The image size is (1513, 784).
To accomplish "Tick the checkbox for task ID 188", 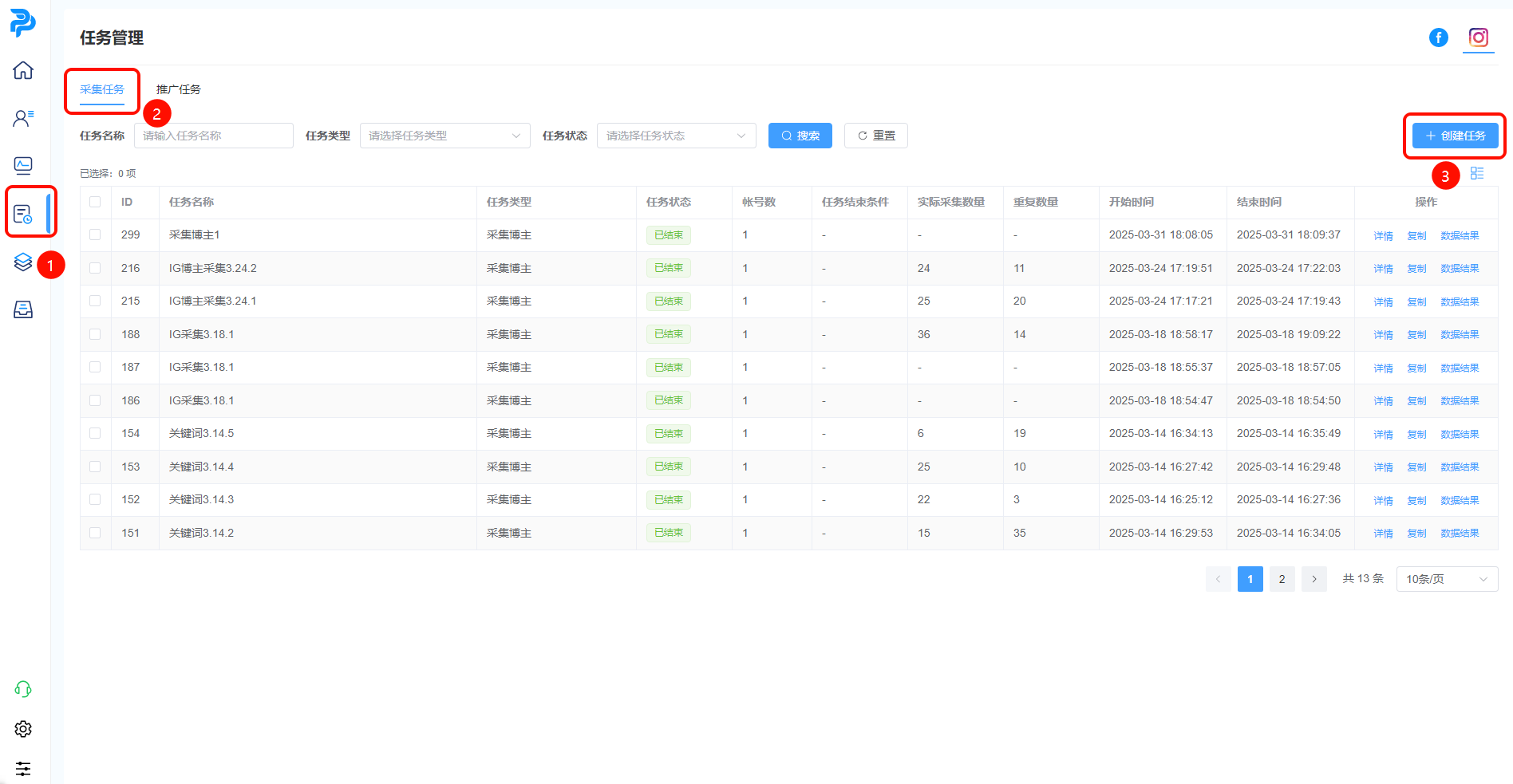I will [95, 334].
